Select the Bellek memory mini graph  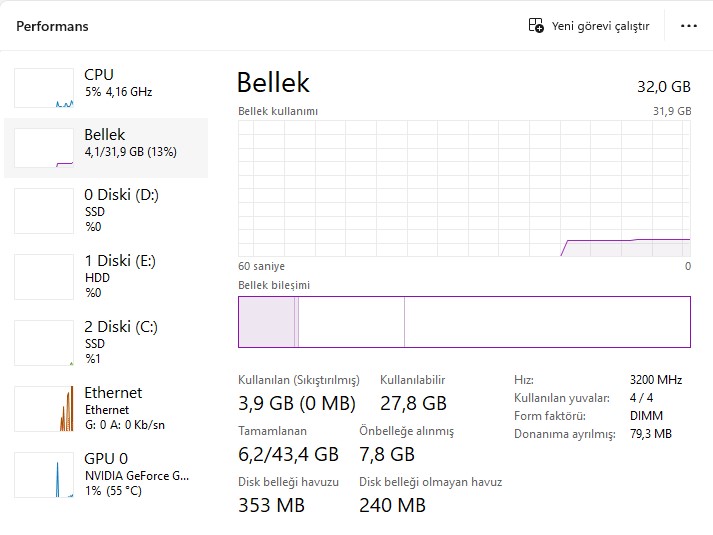pos(44,148)
